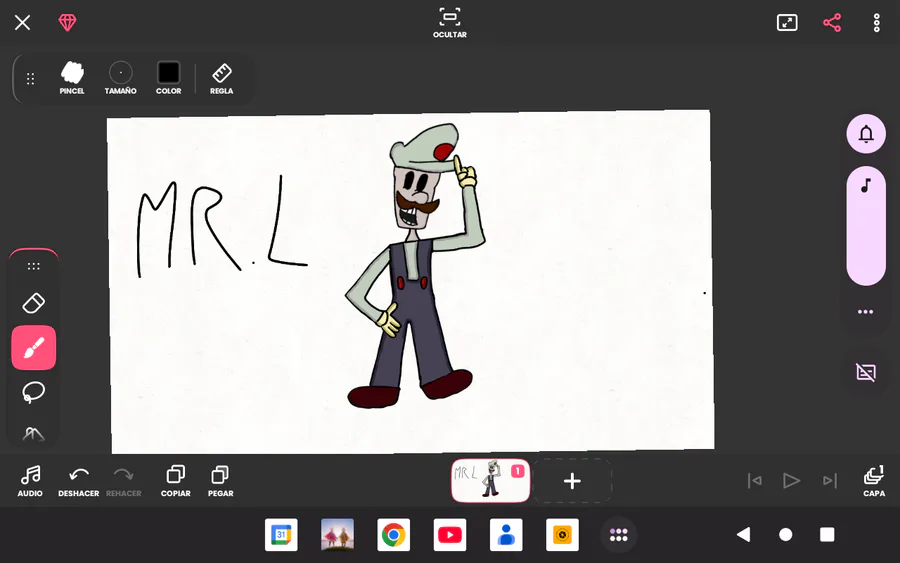The height and width of the screenshot is (563, 900).
Task: Click the notification bell button
Action: (866, 134)
